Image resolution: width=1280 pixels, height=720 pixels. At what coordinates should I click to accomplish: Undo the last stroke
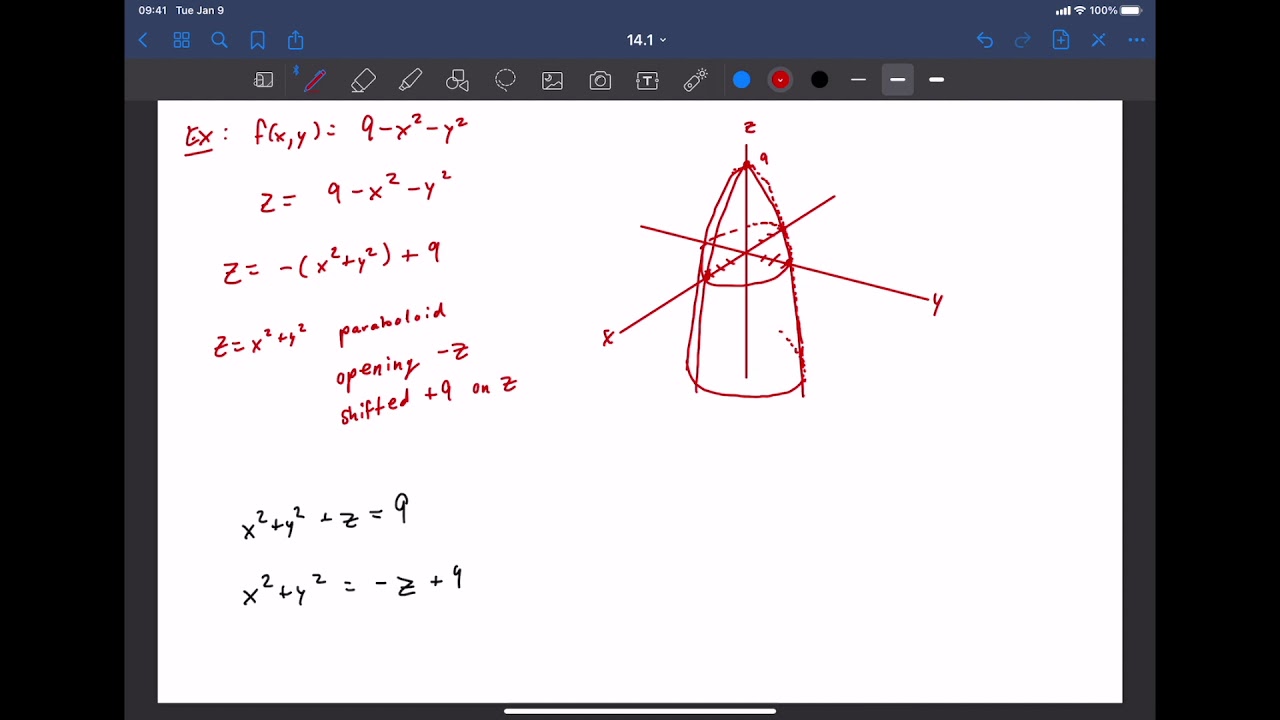tap(985, 40)
